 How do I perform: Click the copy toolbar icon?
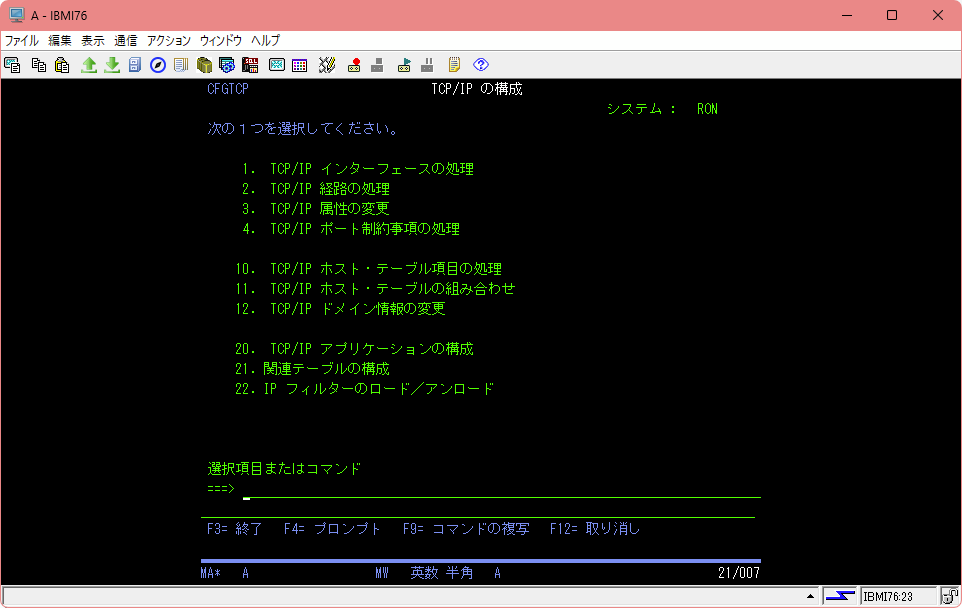coord(39,64)
